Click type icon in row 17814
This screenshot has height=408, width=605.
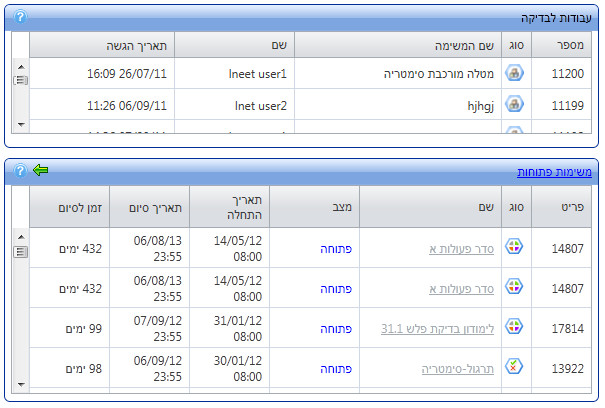[x=514, y=327]
